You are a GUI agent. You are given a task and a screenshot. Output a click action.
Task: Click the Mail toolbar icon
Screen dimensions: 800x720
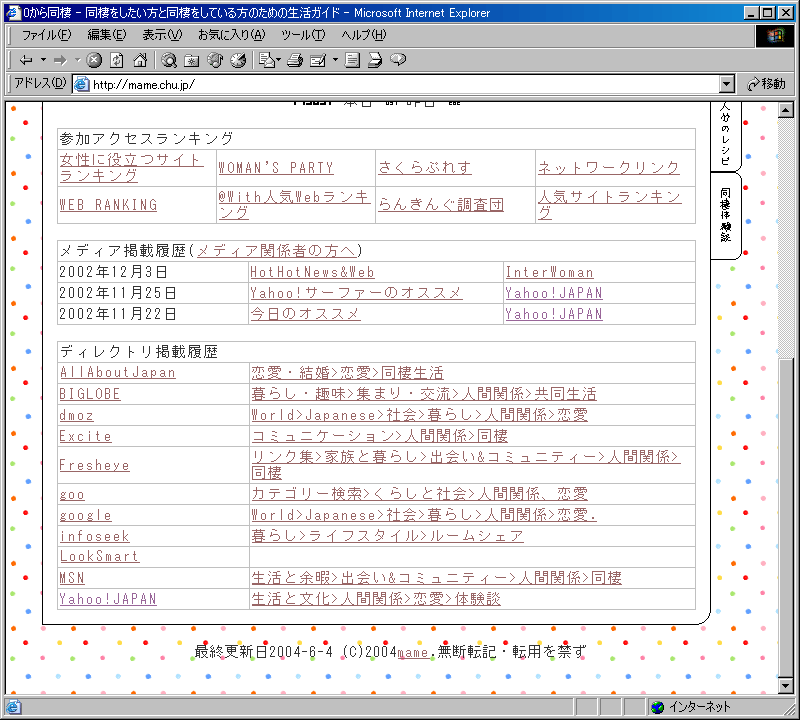pos(266,60)
